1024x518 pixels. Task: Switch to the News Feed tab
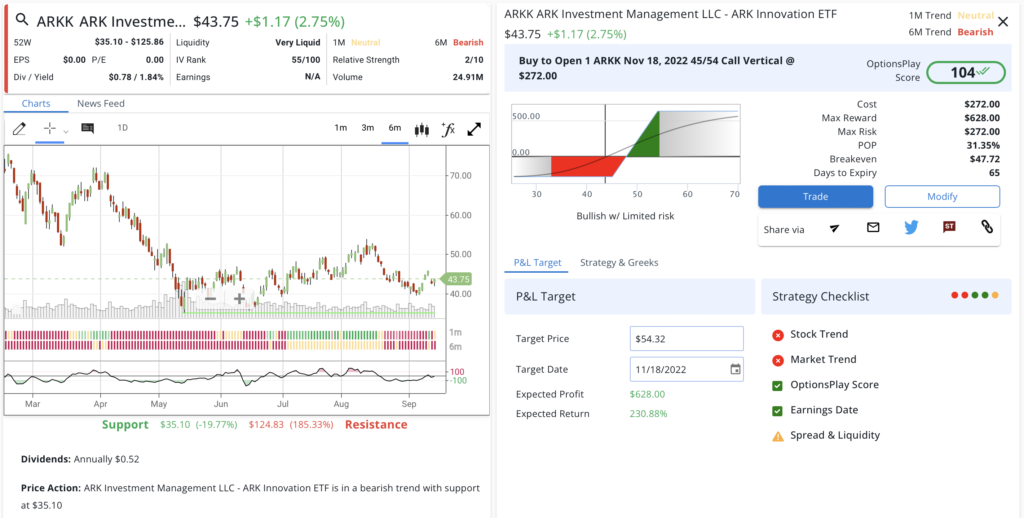tap(101, 103)
